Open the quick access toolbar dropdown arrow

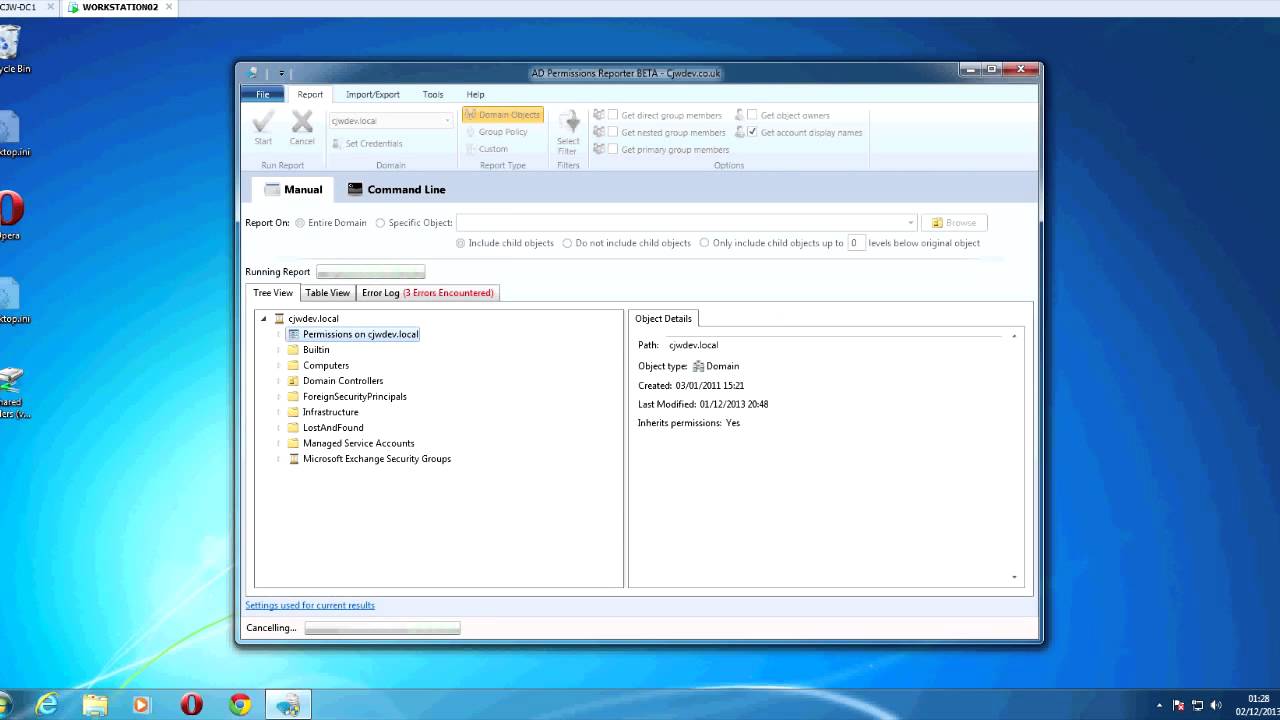click(282, 73)
